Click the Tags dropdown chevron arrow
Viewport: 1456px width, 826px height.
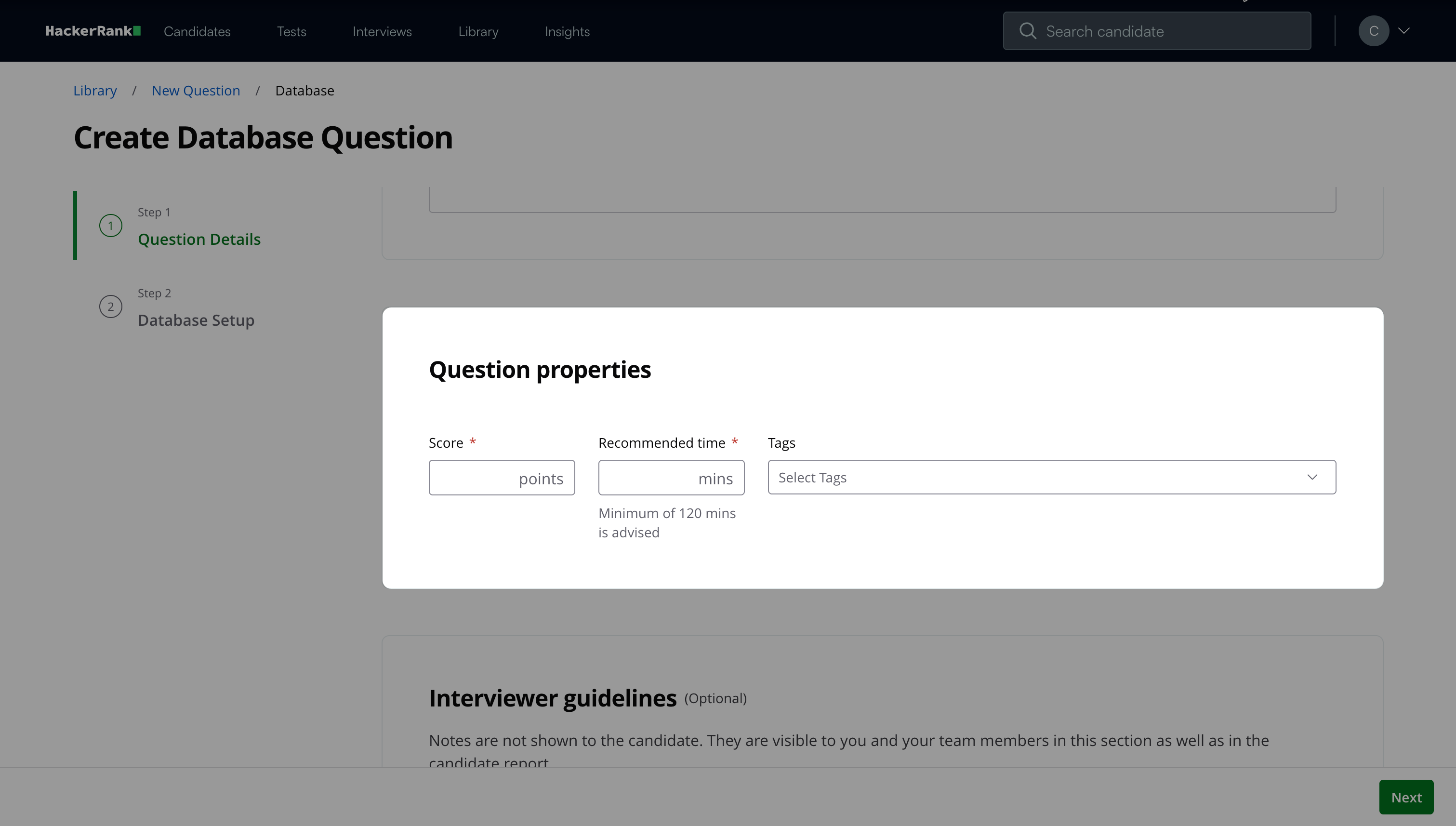pyautogui.click(x=1312, y=478)
